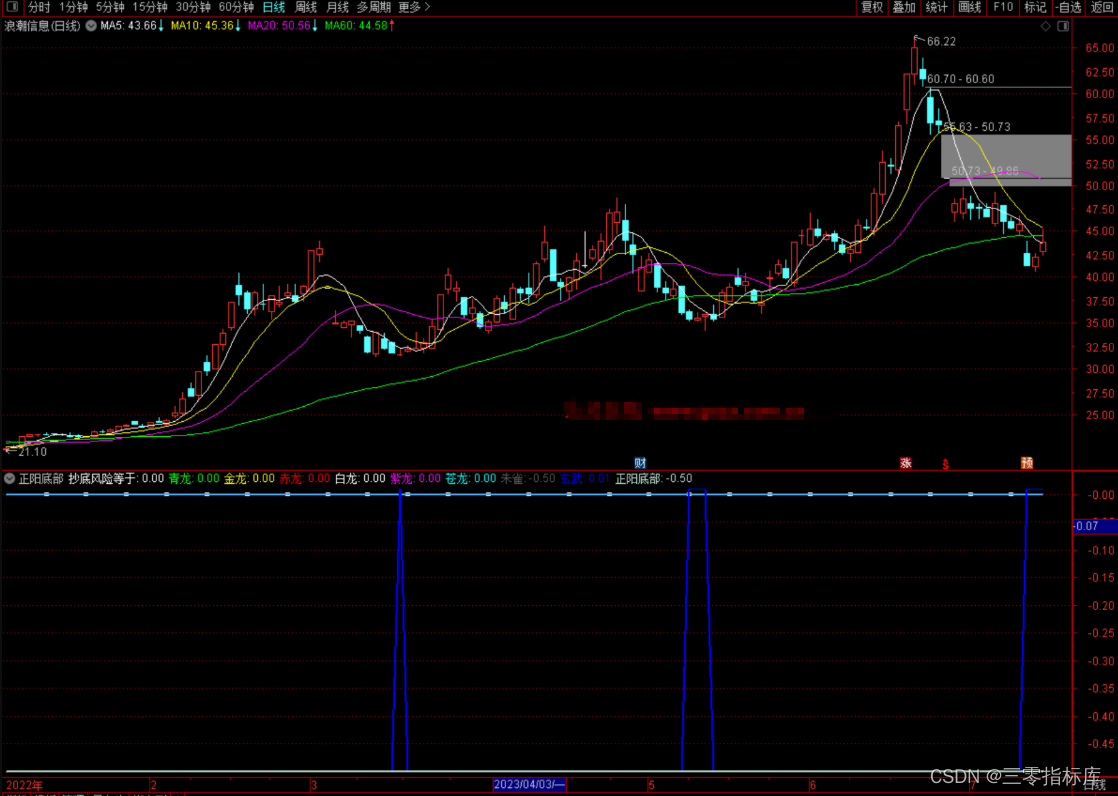The height and width of the screenshot is (796, 1118).
Task: Toggle the left sidebar panel icon
Action: pyautogui.click(x=12, y=7)
